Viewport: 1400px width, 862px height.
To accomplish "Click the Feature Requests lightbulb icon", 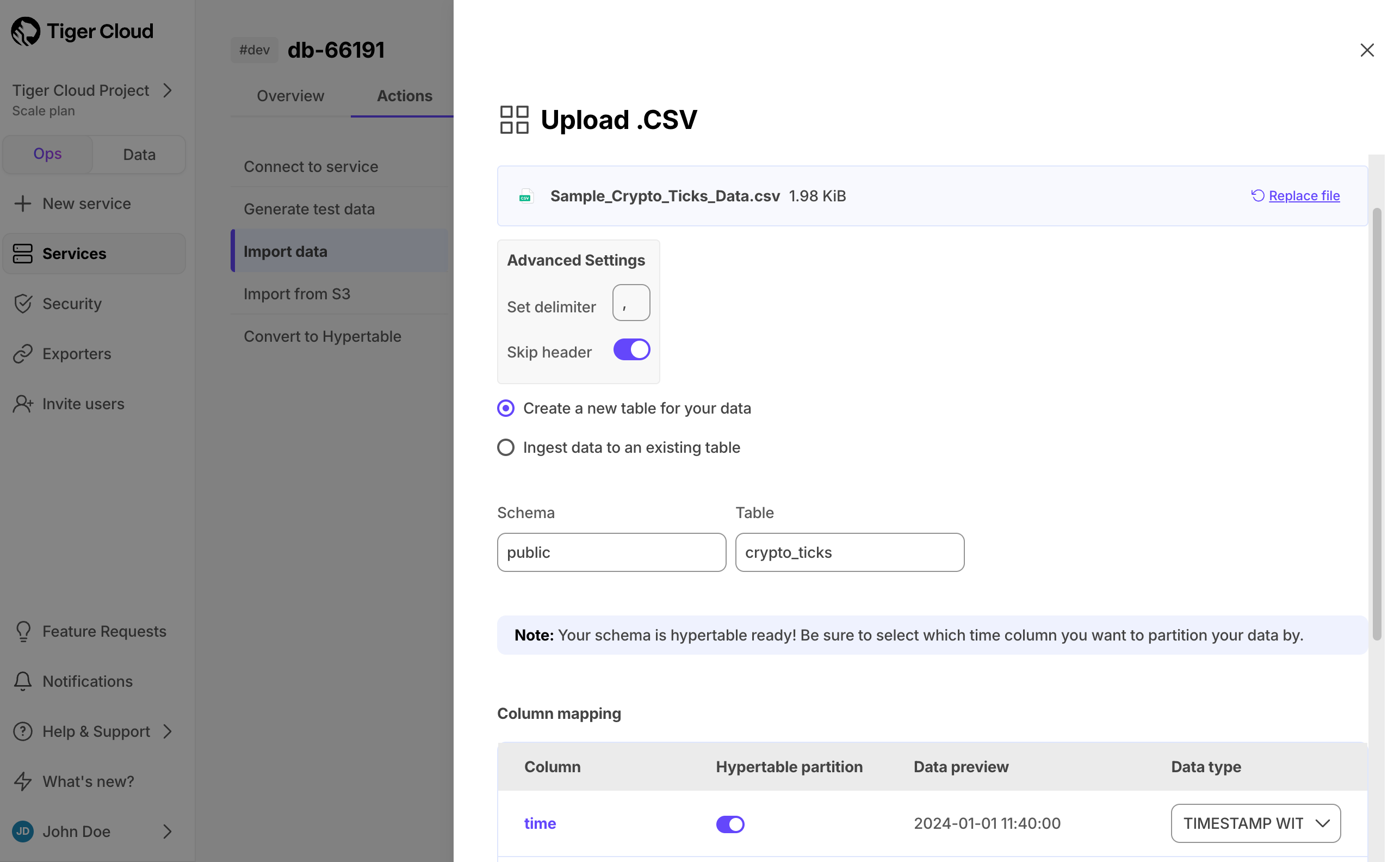I will click(x=23, y=631).
